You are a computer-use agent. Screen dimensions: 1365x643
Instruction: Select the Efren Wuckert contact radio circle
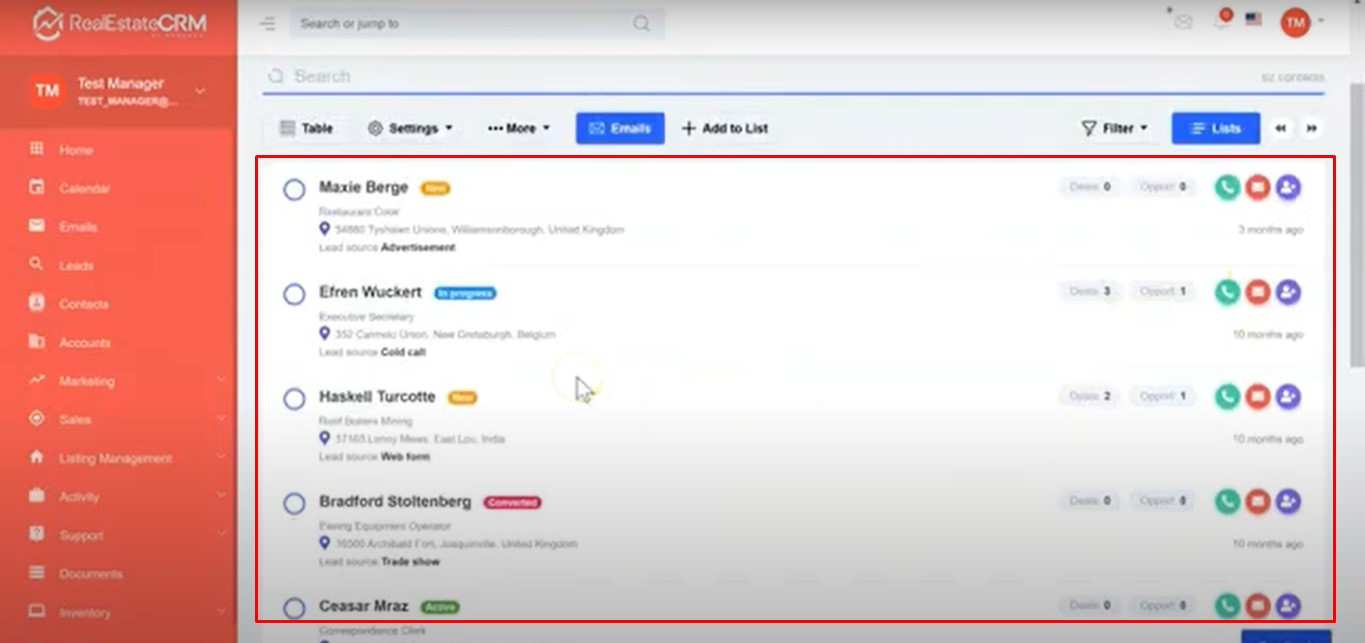[294, 295]
